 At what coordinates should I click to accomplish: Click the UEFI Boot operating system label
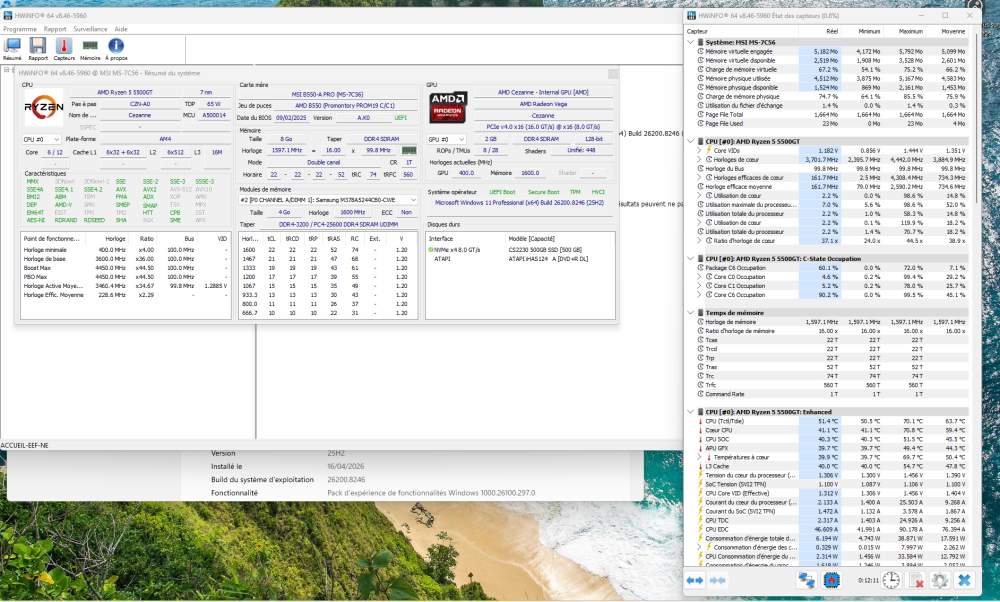[502, 192]
